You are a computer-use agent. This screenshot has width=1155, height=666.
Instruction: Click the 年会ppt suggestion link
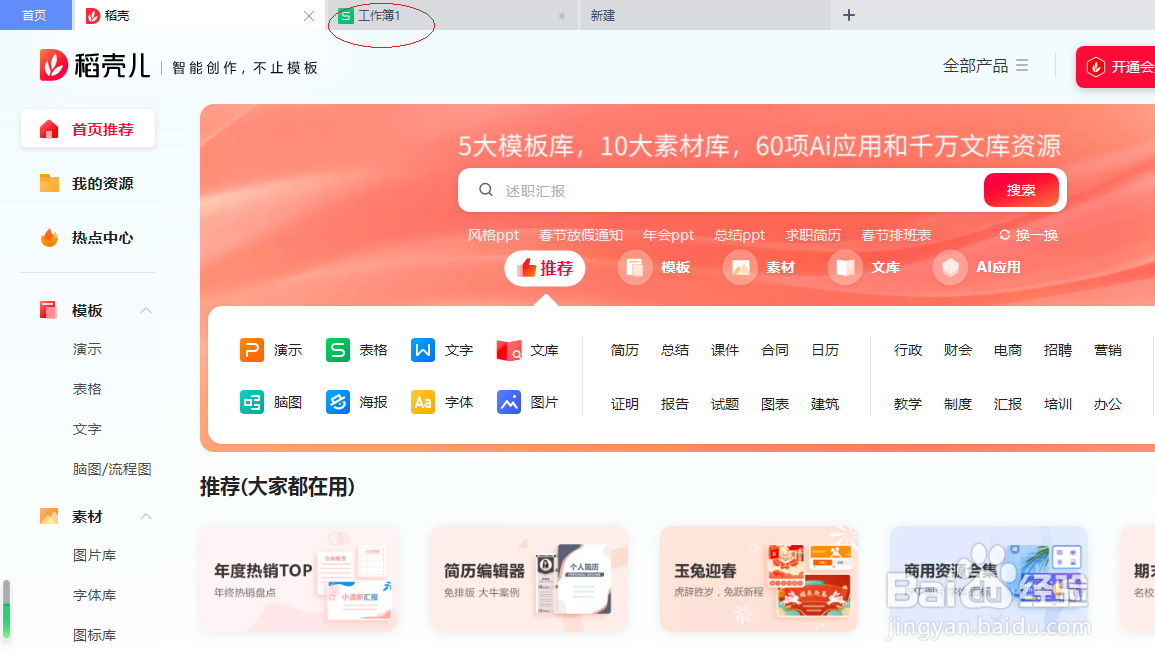click(x=668, y=235)
